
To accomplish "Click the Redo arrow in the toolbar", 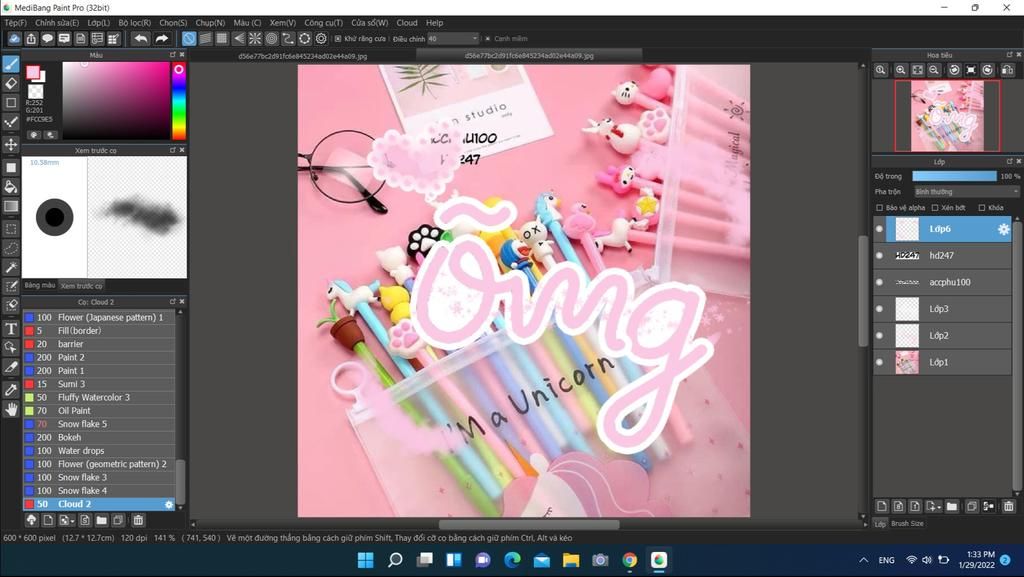I will click(x=161, y=39).
